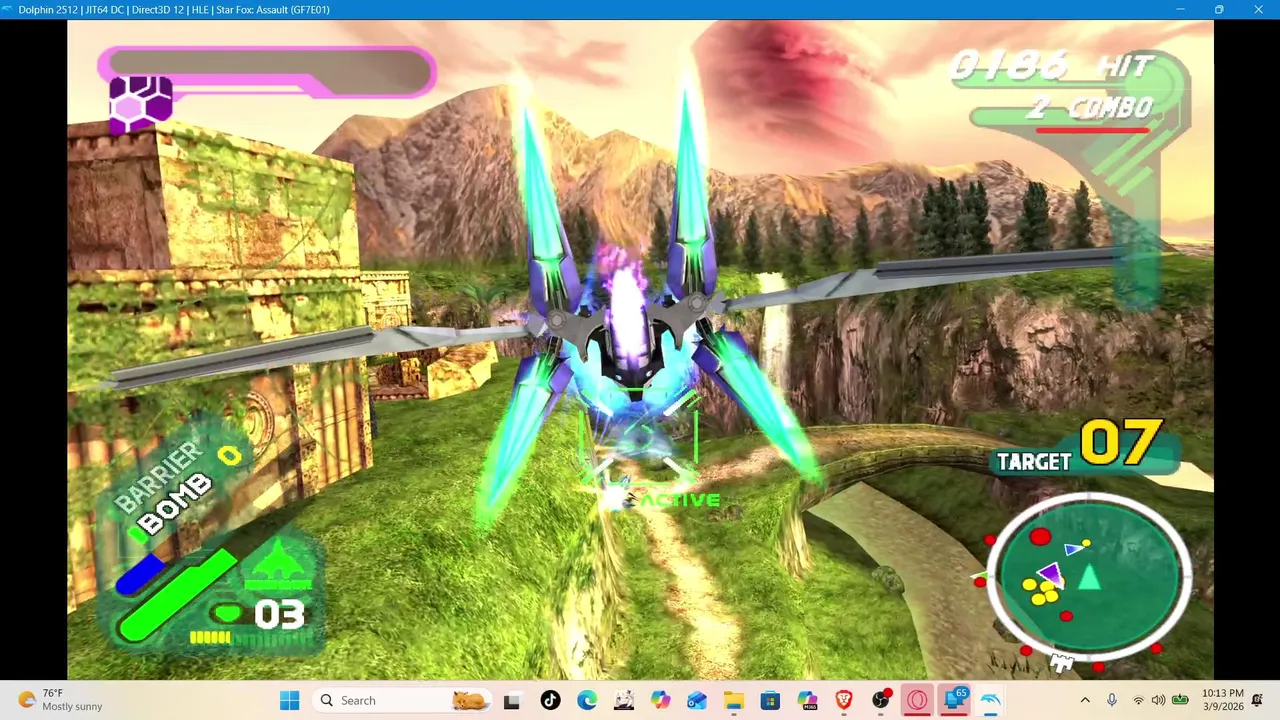
Task: Click the green boost gauge bar
Action: pos(178,596)
